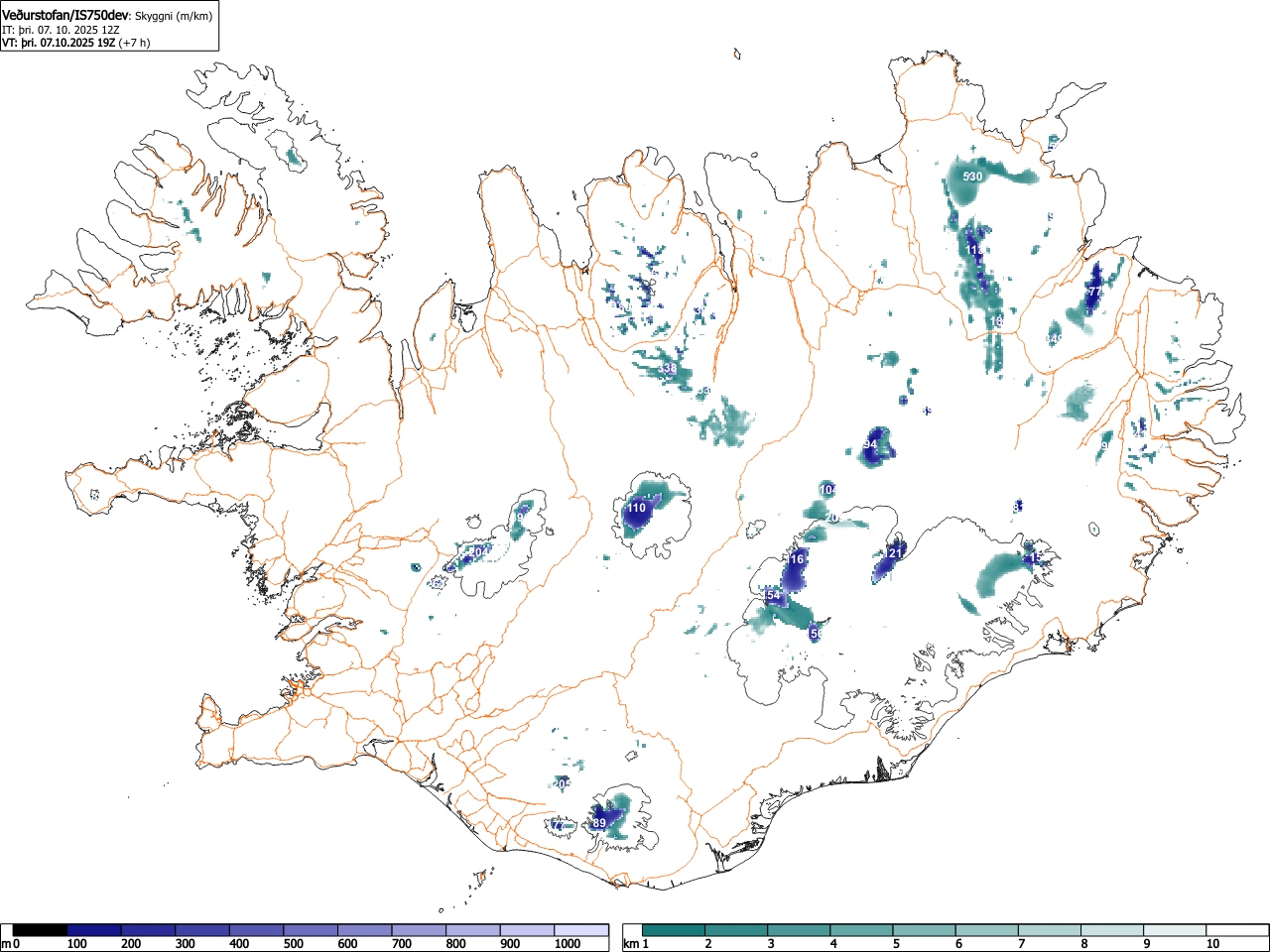
Task: Click the title text 'Veðurstofan/IS750dev'
Action: click(65, 15)
